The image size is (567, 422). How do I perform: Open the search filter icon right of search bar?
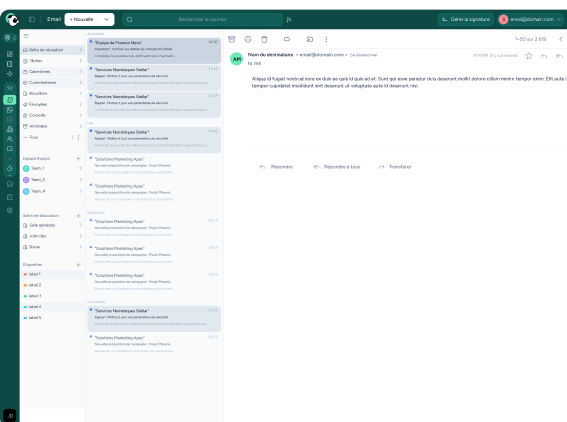click(289, 20)
